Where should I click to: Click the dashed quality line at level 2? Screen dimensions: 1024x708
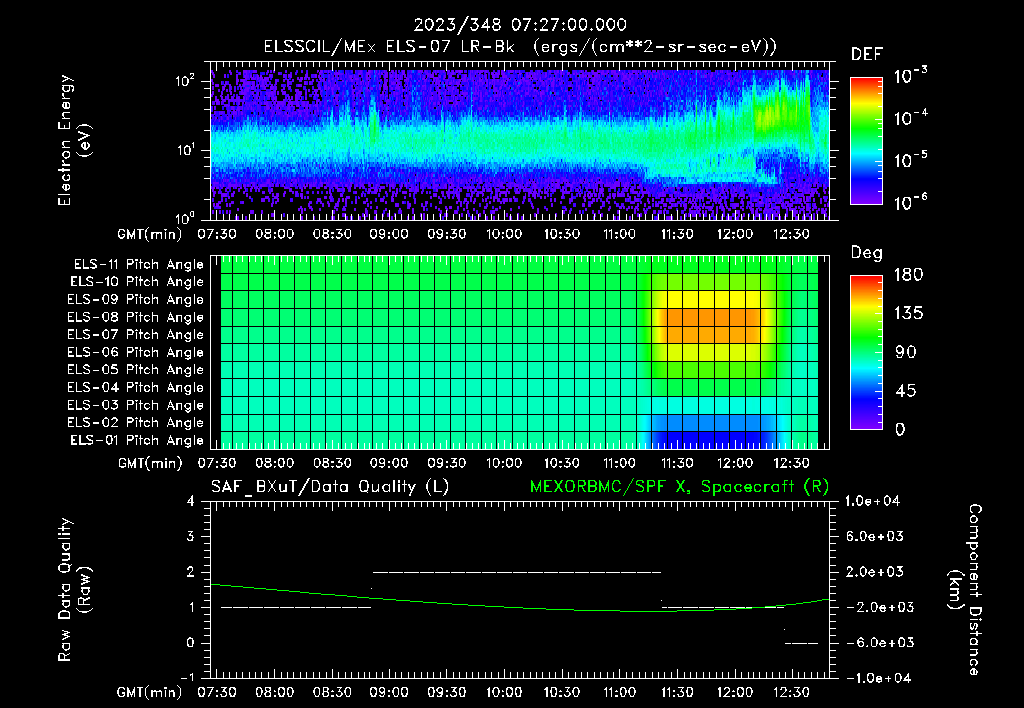click(x=516, y=572)
